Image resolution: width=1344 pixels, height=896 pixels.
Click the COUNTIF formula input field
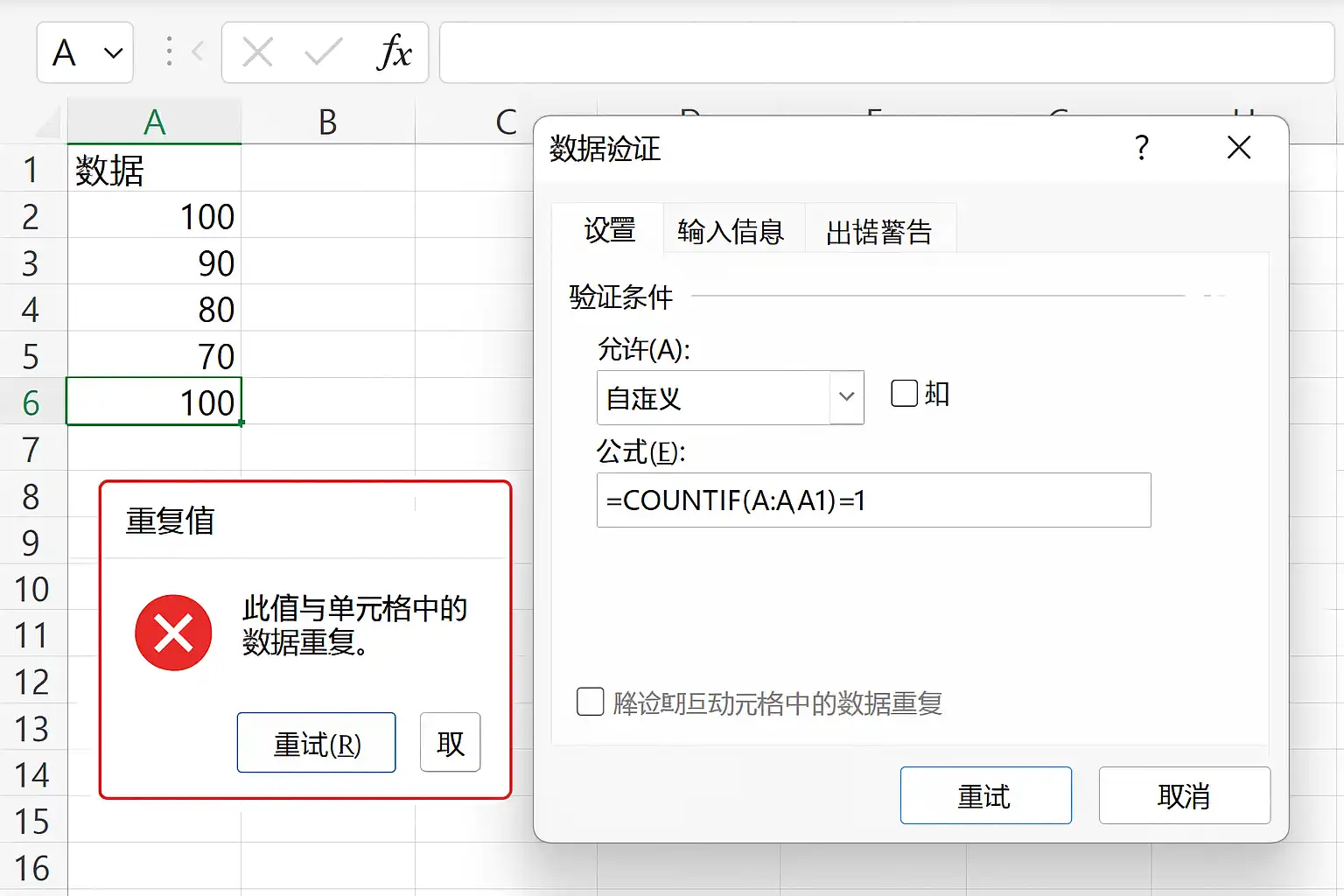click(874, 500)
